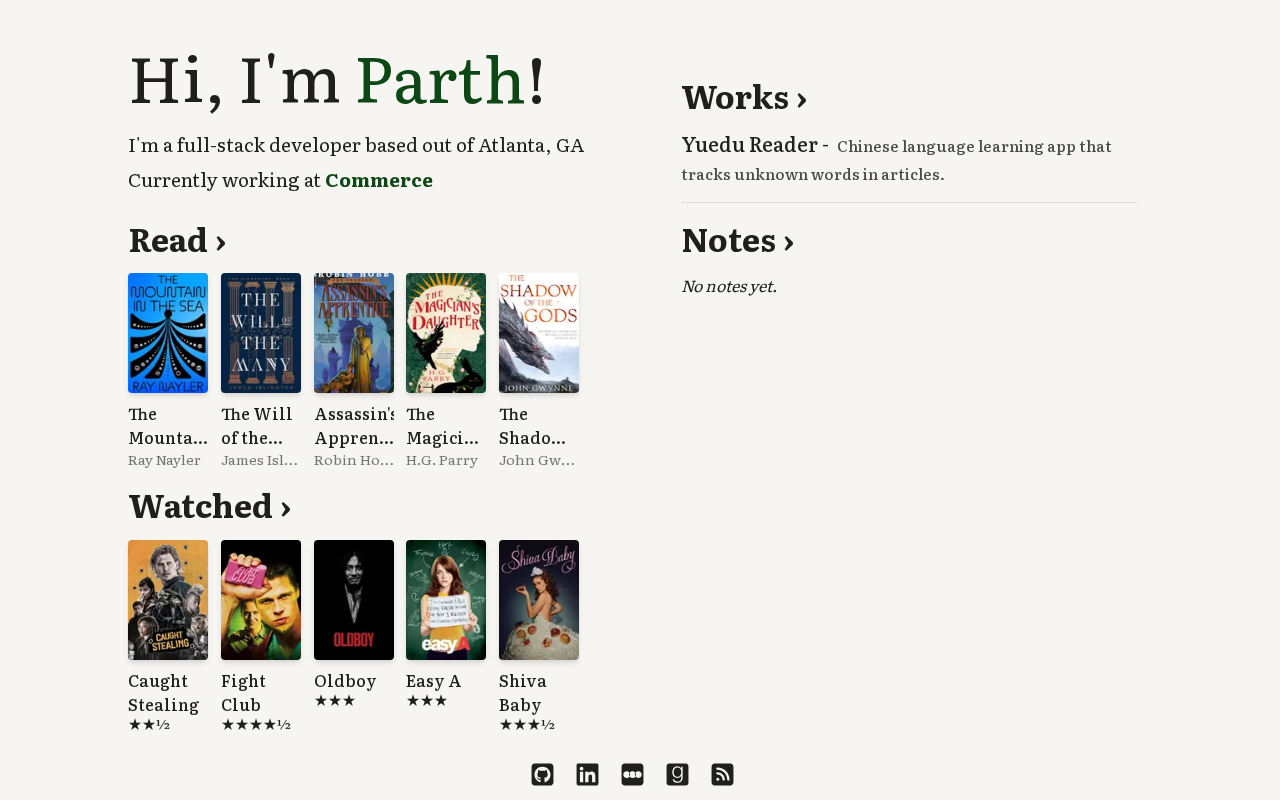
Task: Select Assassin's Apprentice book cover
Action: (x=354, y=333)
